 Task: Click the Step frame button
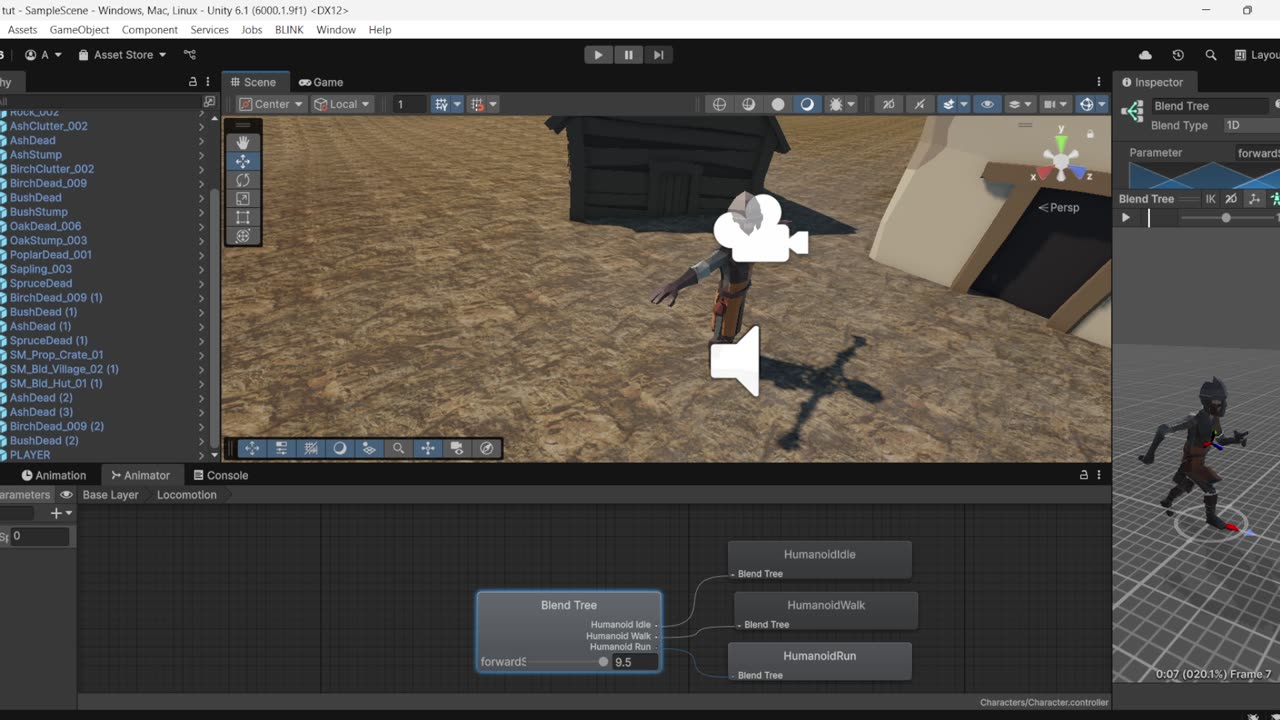(x=658, y=55)
